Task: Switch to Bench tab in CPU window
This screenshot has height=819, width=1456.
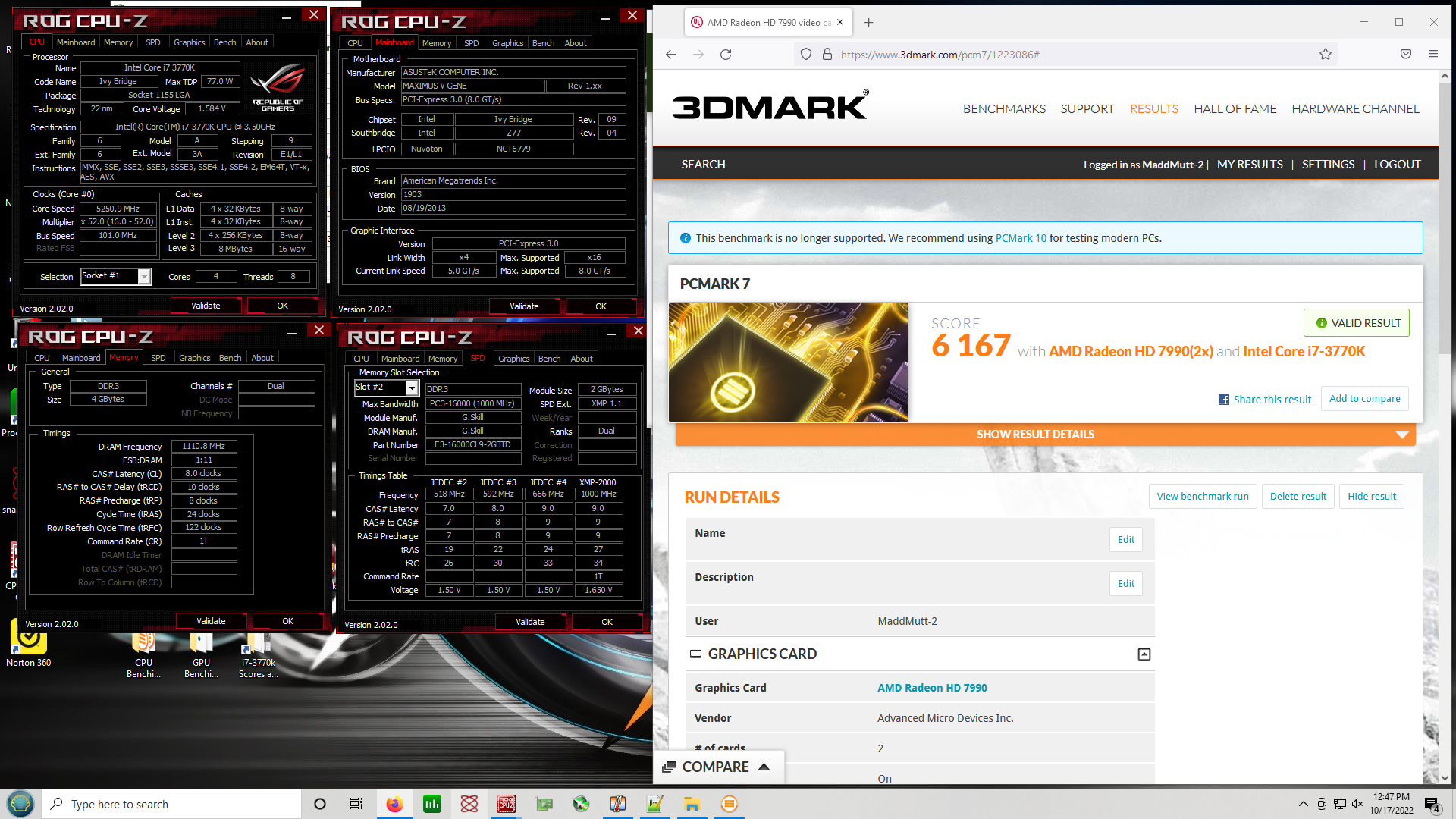Action: point(224,42)
